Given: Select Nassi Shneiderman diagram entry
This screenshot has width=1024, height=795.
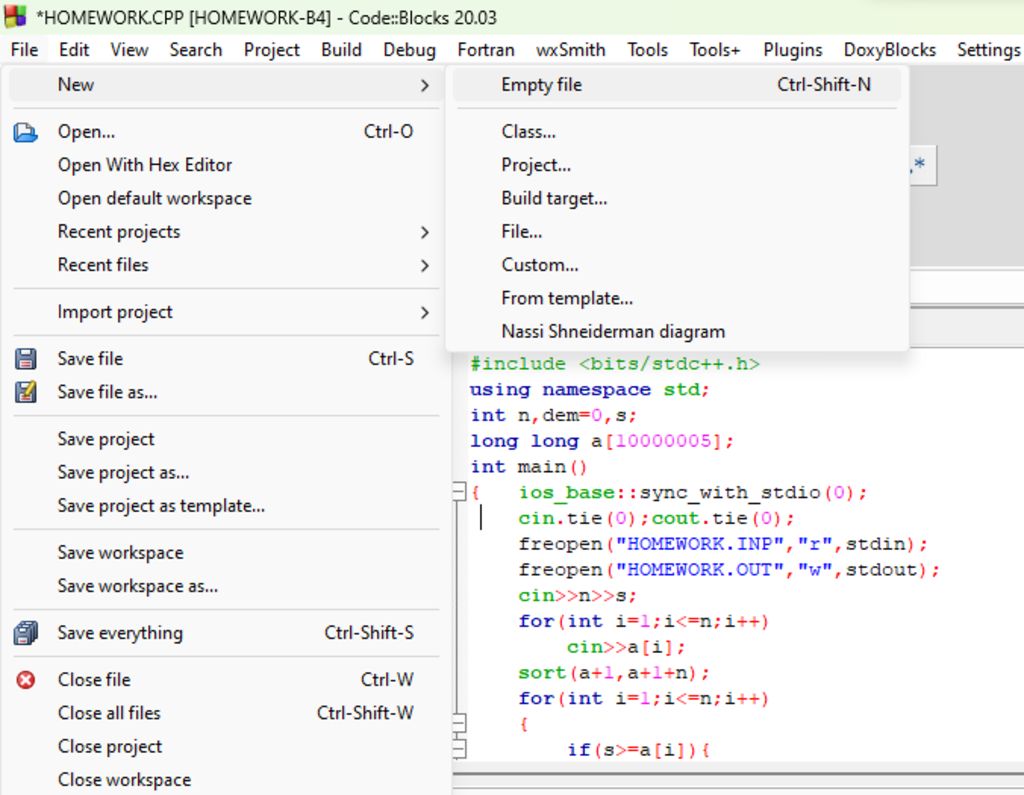Looking at the screenshot, I should click(x=613, y=331).
